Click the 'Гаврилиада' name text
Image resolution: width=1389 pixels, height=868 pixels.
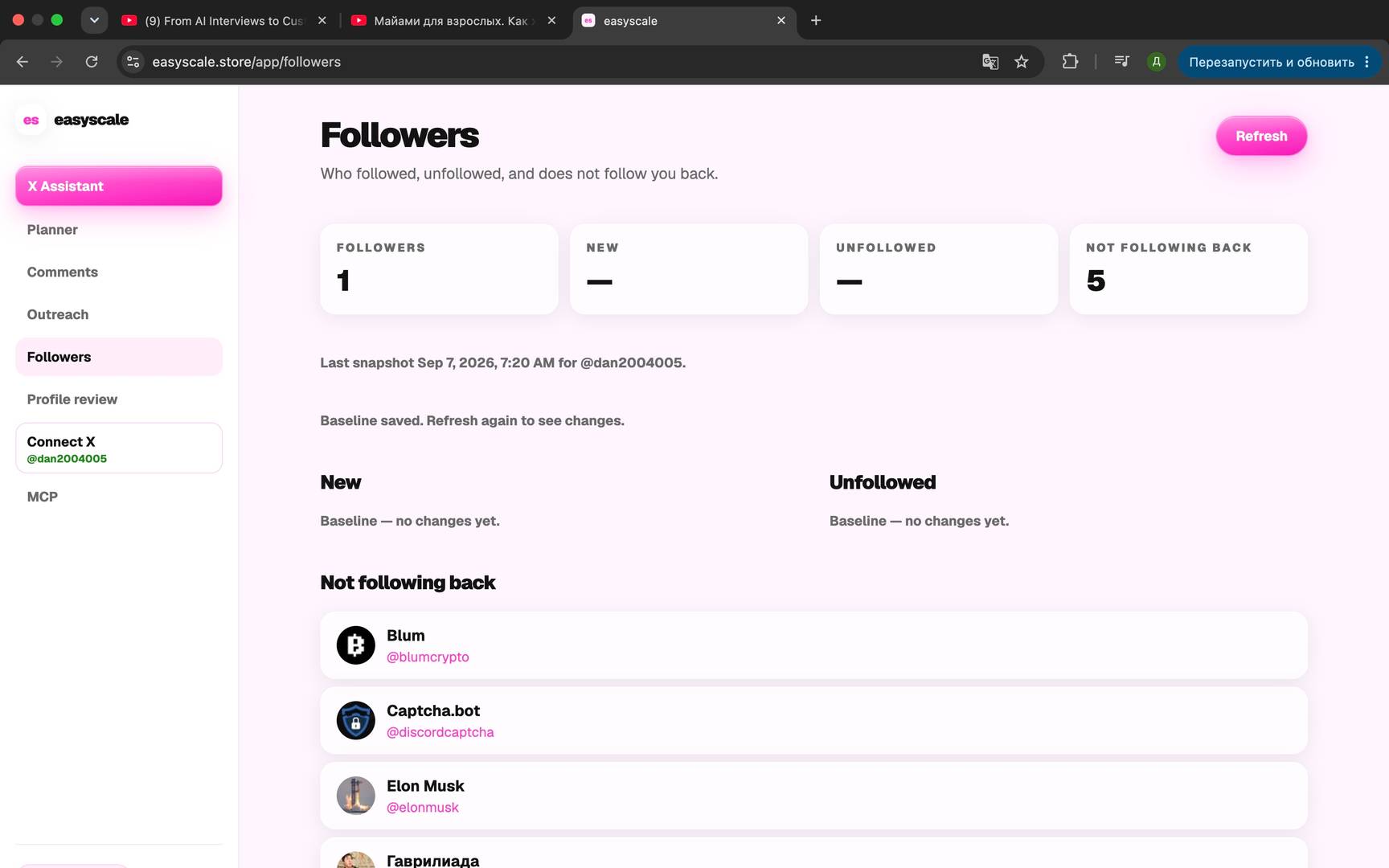coord(433,861)
